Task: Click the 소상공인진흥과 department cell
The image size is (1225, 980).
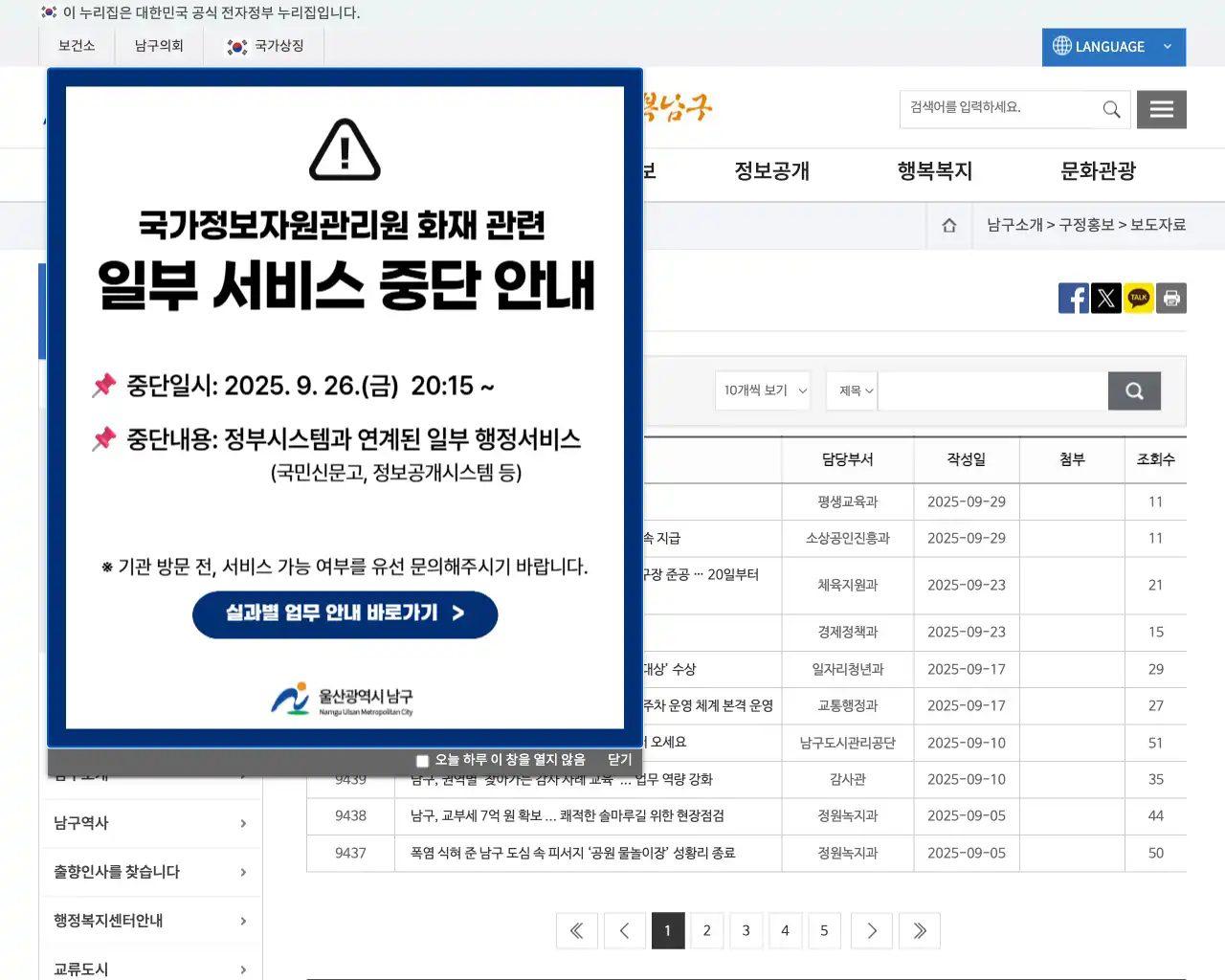Action: coord(848,538)
